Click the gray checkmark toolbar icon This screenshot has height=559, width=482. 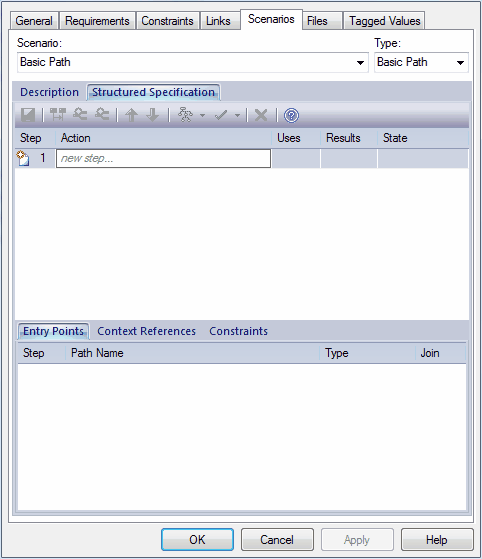pos(221,115)
